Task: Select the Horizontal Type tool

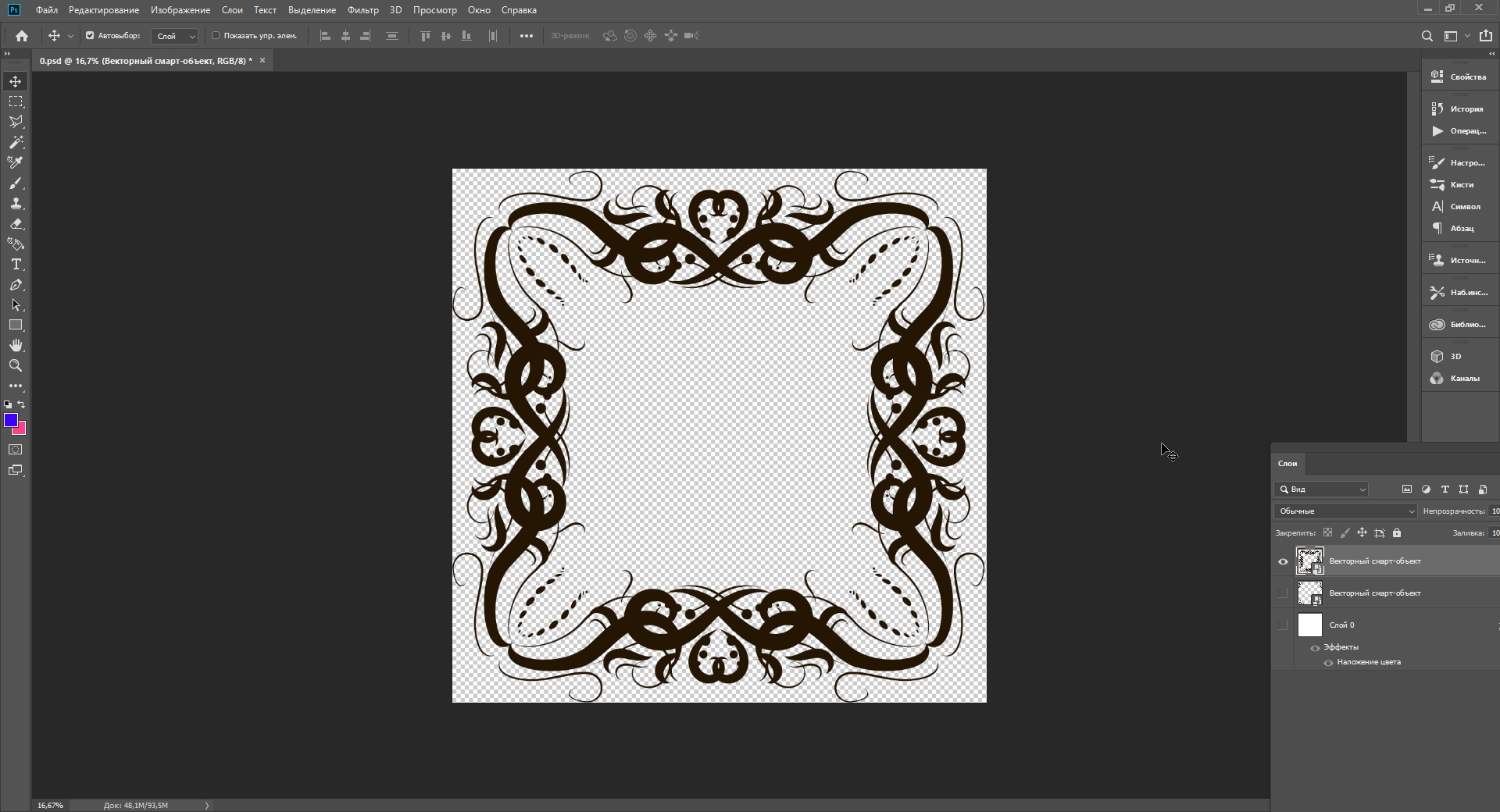Action: [x=16, y=265]
